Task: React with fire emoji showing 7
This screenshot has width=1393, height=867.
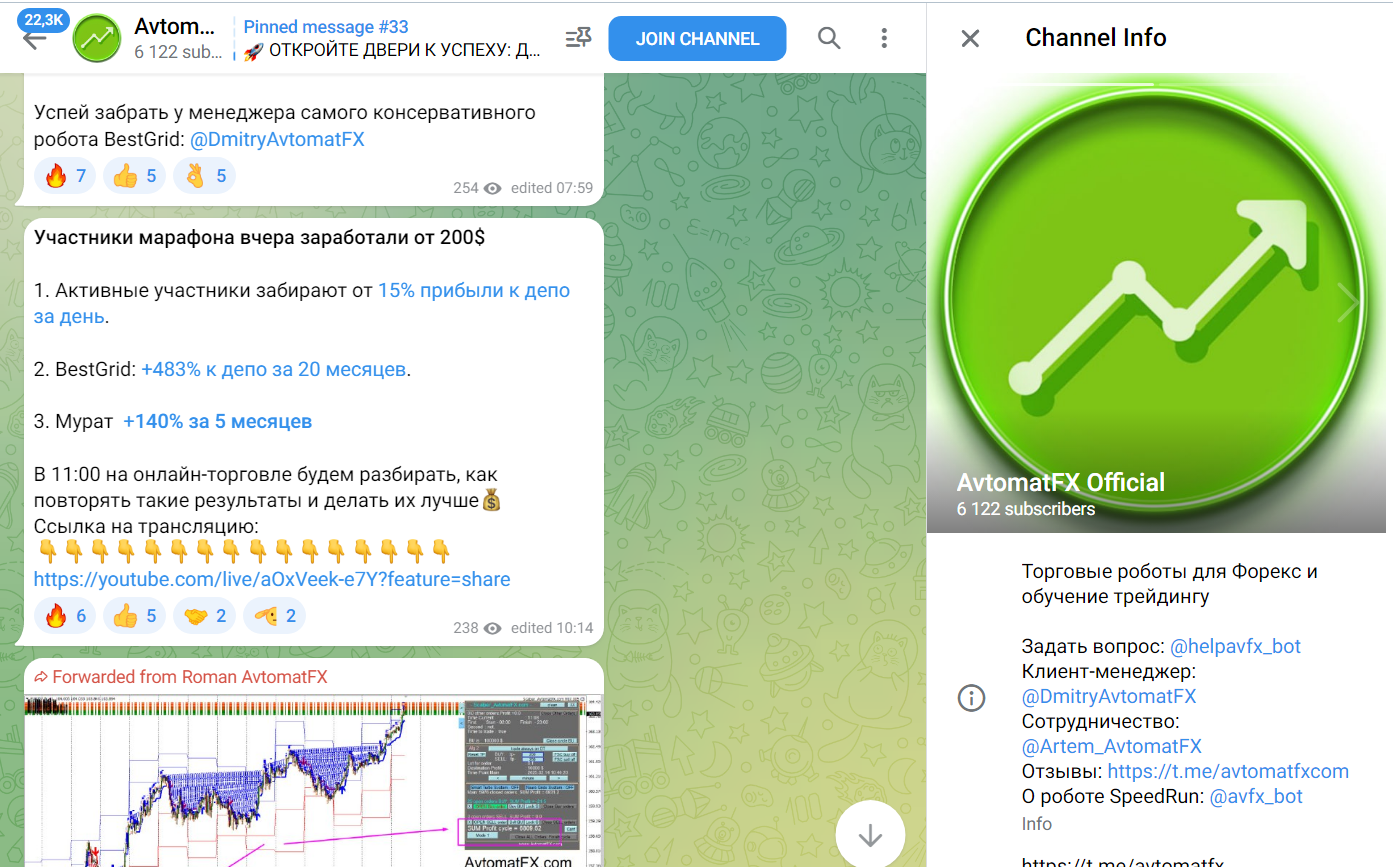Action: 66,177
